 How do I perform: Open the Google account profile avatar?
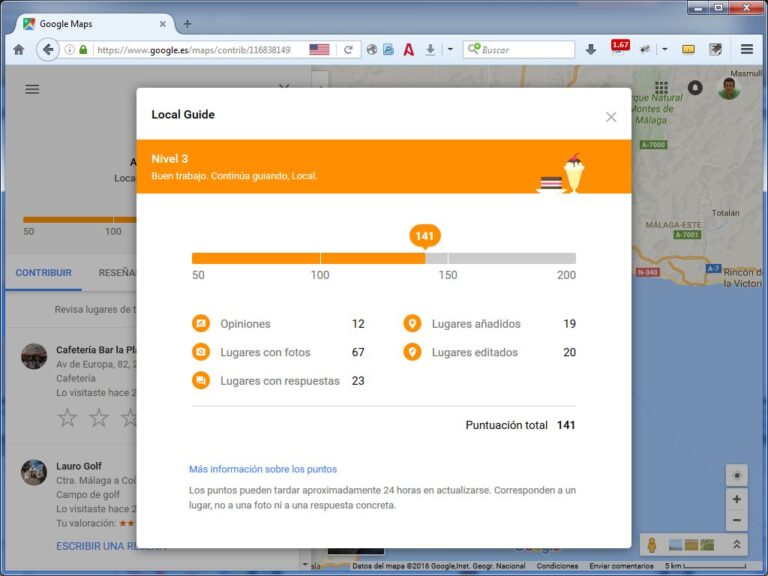coord(729,88)
